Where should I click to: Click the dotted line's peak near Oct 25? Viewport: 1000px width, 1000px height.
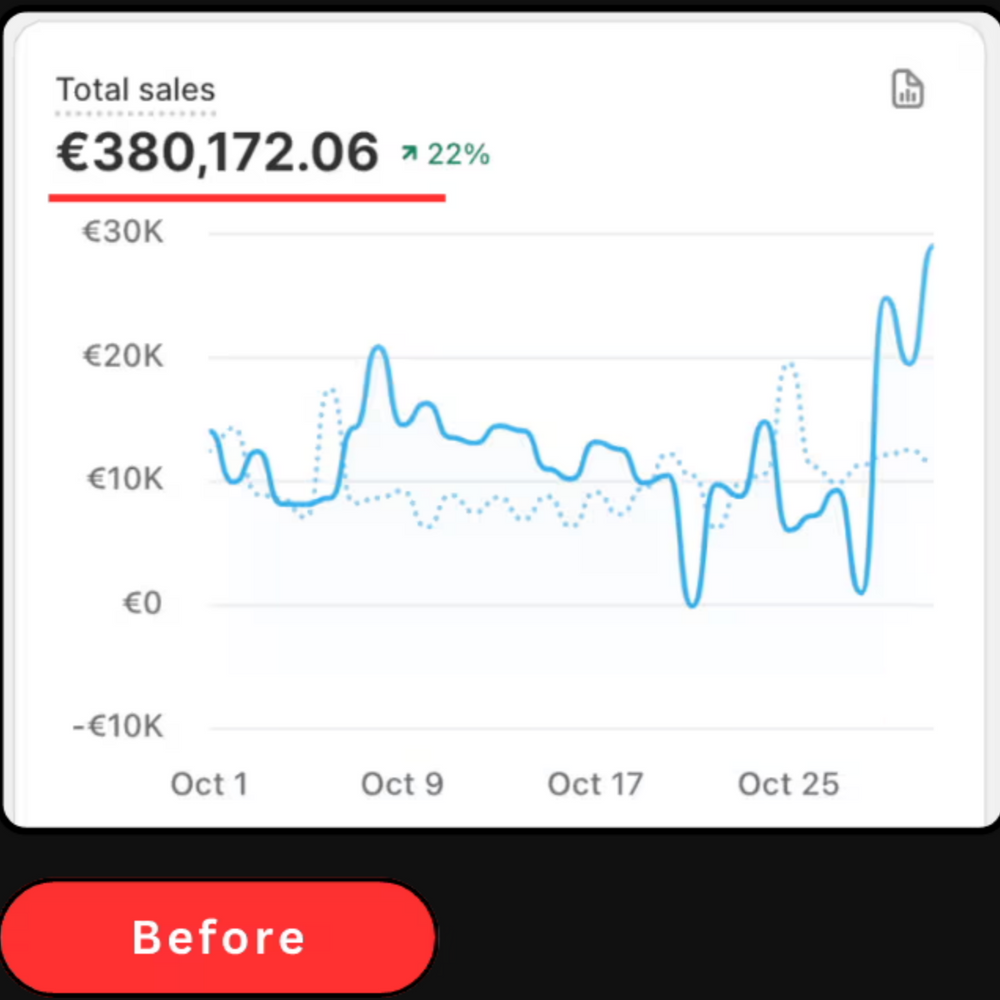click(x=790, y=365)
